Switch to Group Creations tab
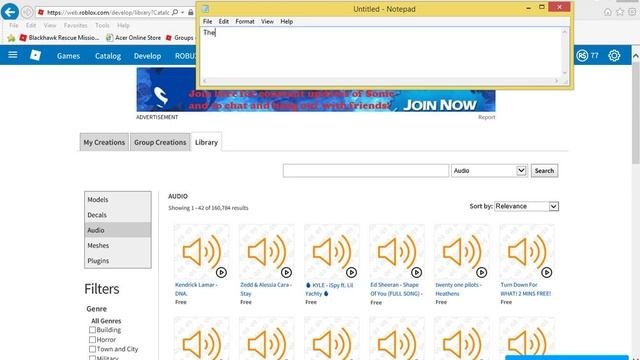The image size is (640, 360). [160, 142]
